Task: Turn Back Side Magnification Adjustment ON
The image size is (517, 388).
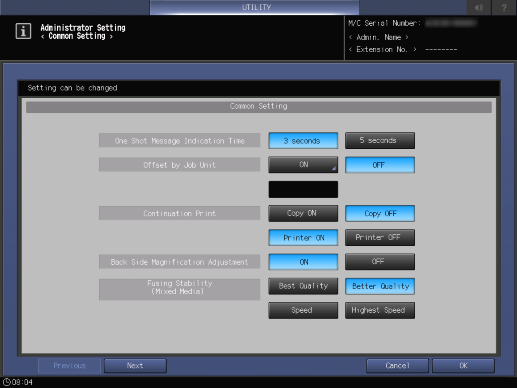Action: [x=303, y=262]
